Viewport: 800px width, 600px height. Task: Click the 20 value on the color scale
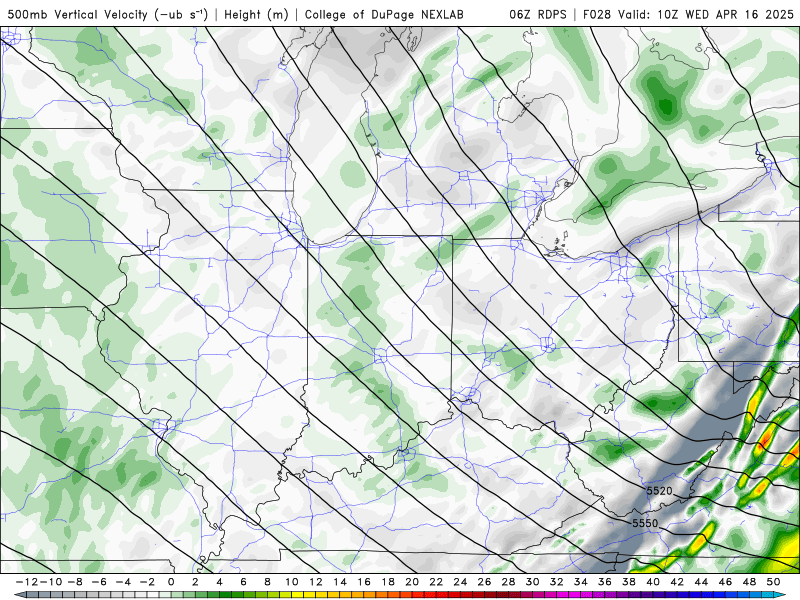pyautogui.click(x=412, y=582)
